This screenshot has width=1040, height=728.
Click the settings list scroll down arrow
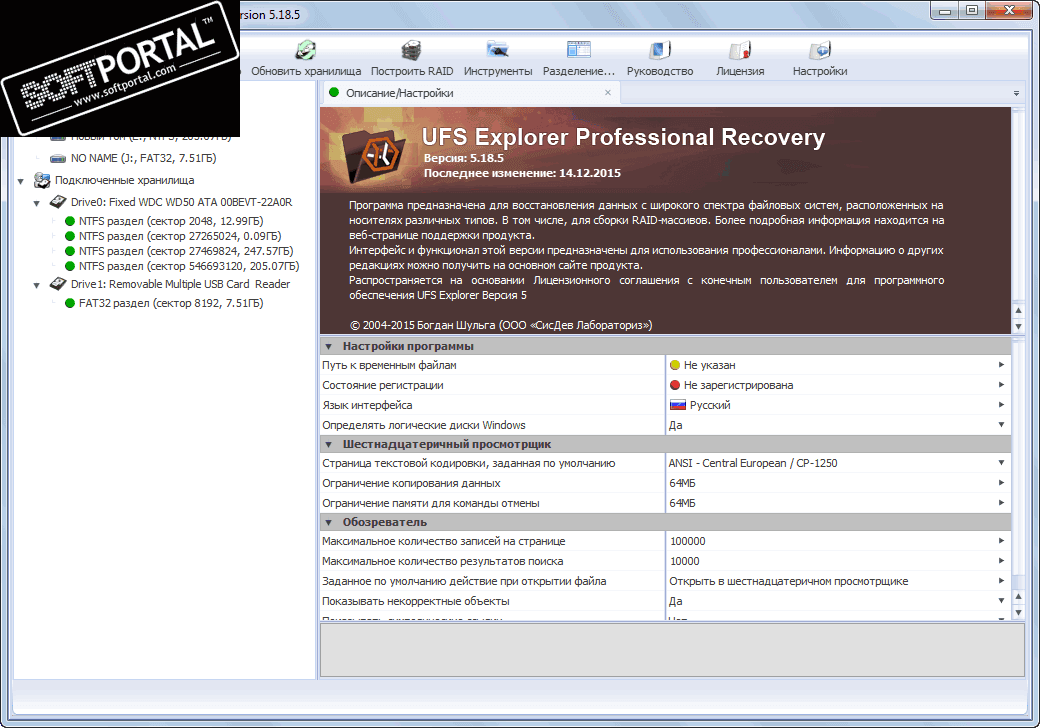[1019, 612]
